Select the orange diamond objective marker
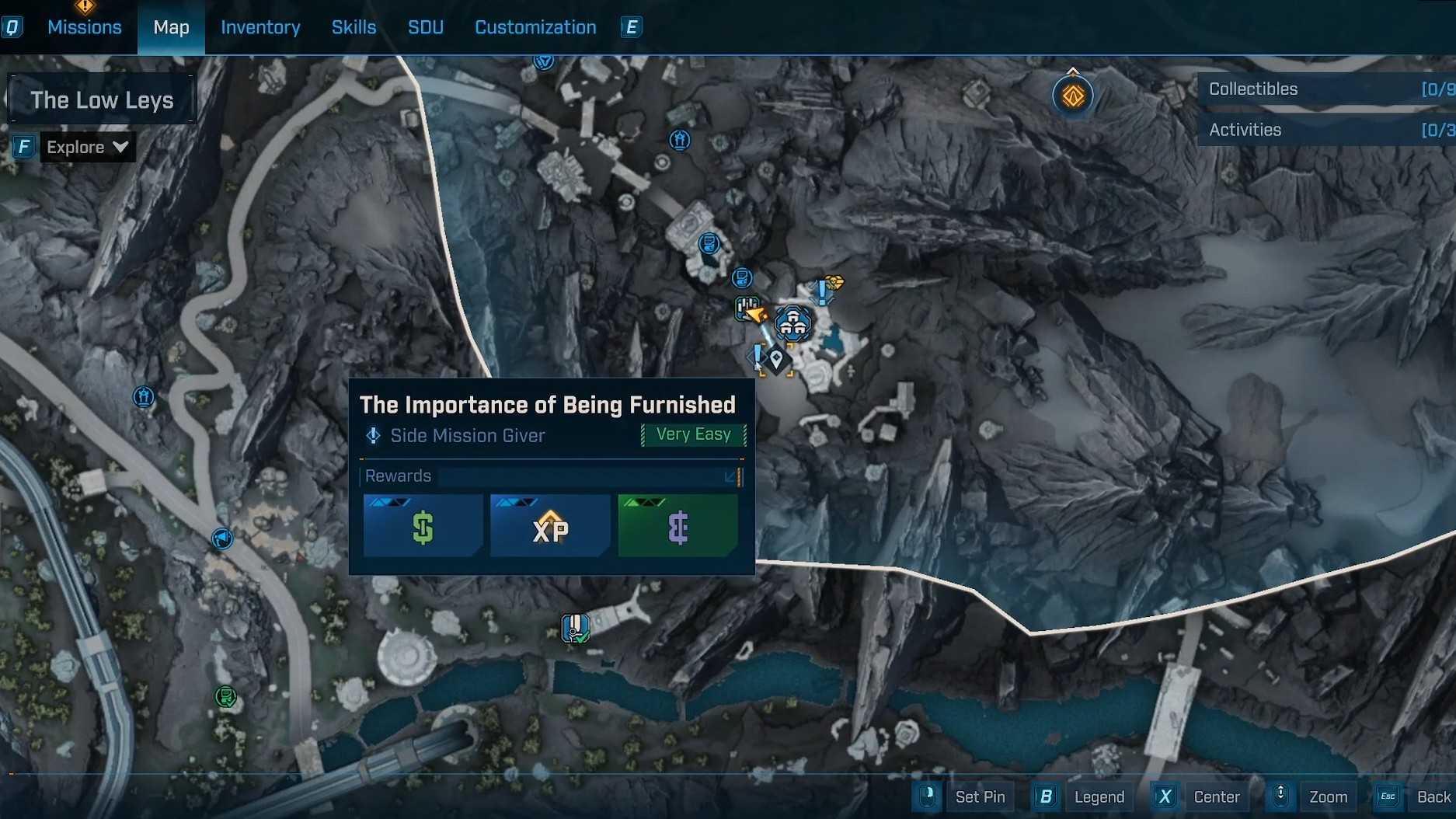The height and width of the screenshot is (819, 1456). click(1073, 96)
